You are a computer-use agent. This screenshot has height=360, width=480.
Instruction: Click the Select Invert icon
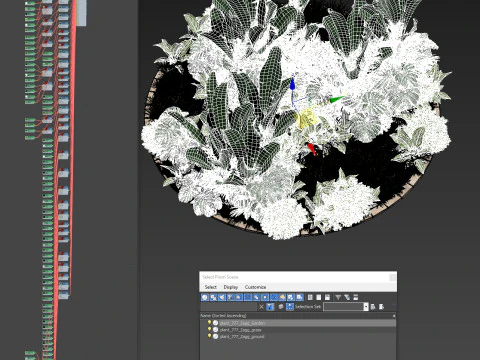point(327,297)
